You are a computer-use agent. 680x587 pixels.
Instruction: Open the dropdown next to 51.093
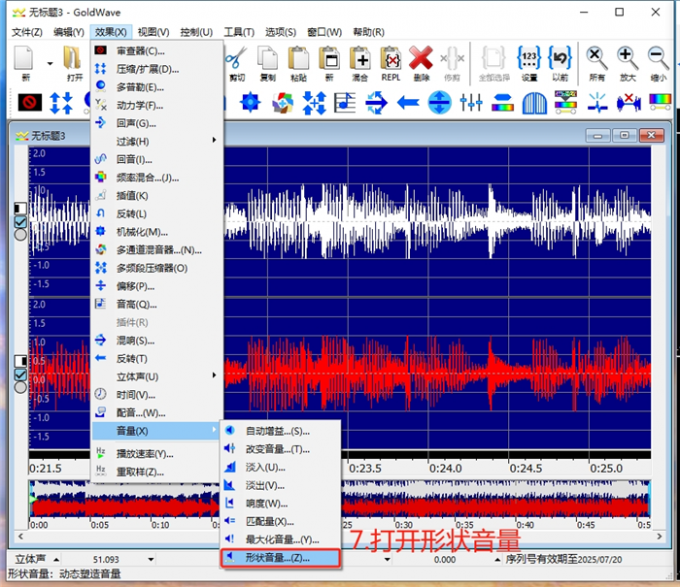151,559
